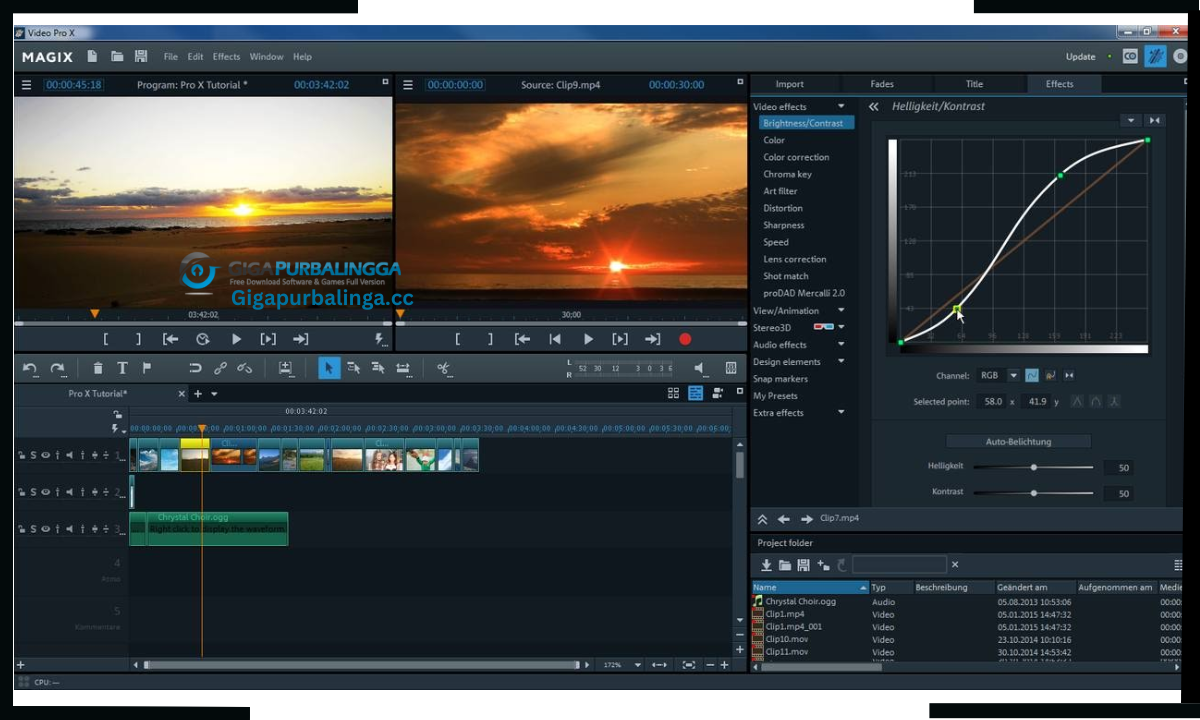Solo track 1 with the S button

33,456
